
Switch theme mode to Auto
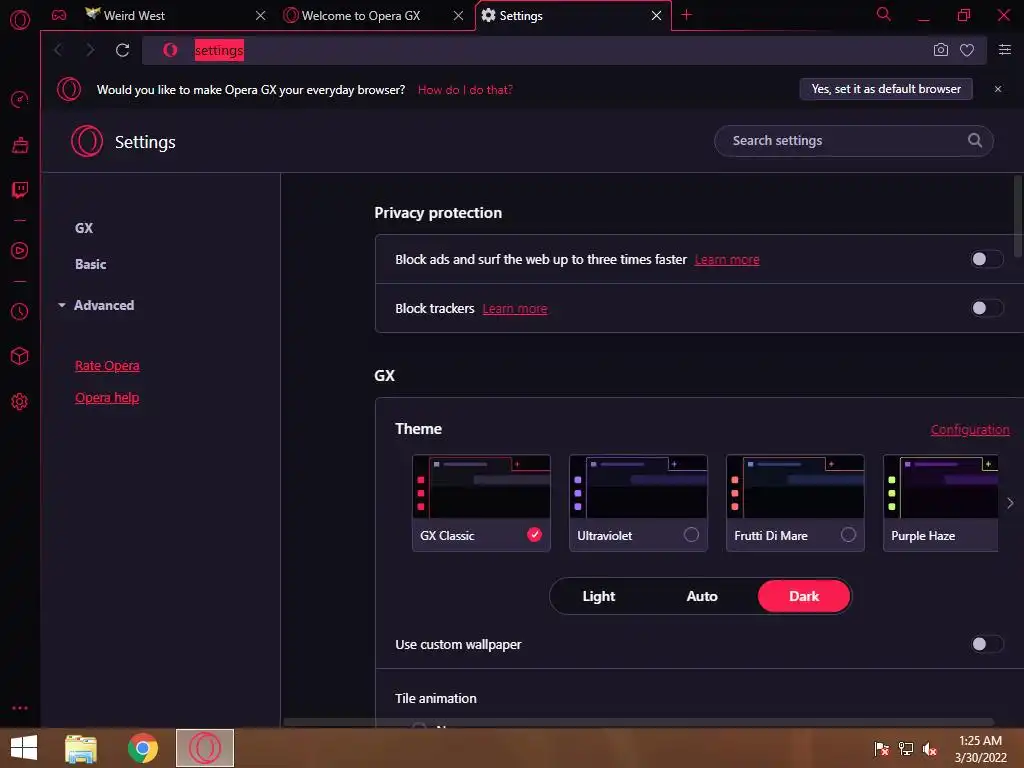click(x=702, y=596)
